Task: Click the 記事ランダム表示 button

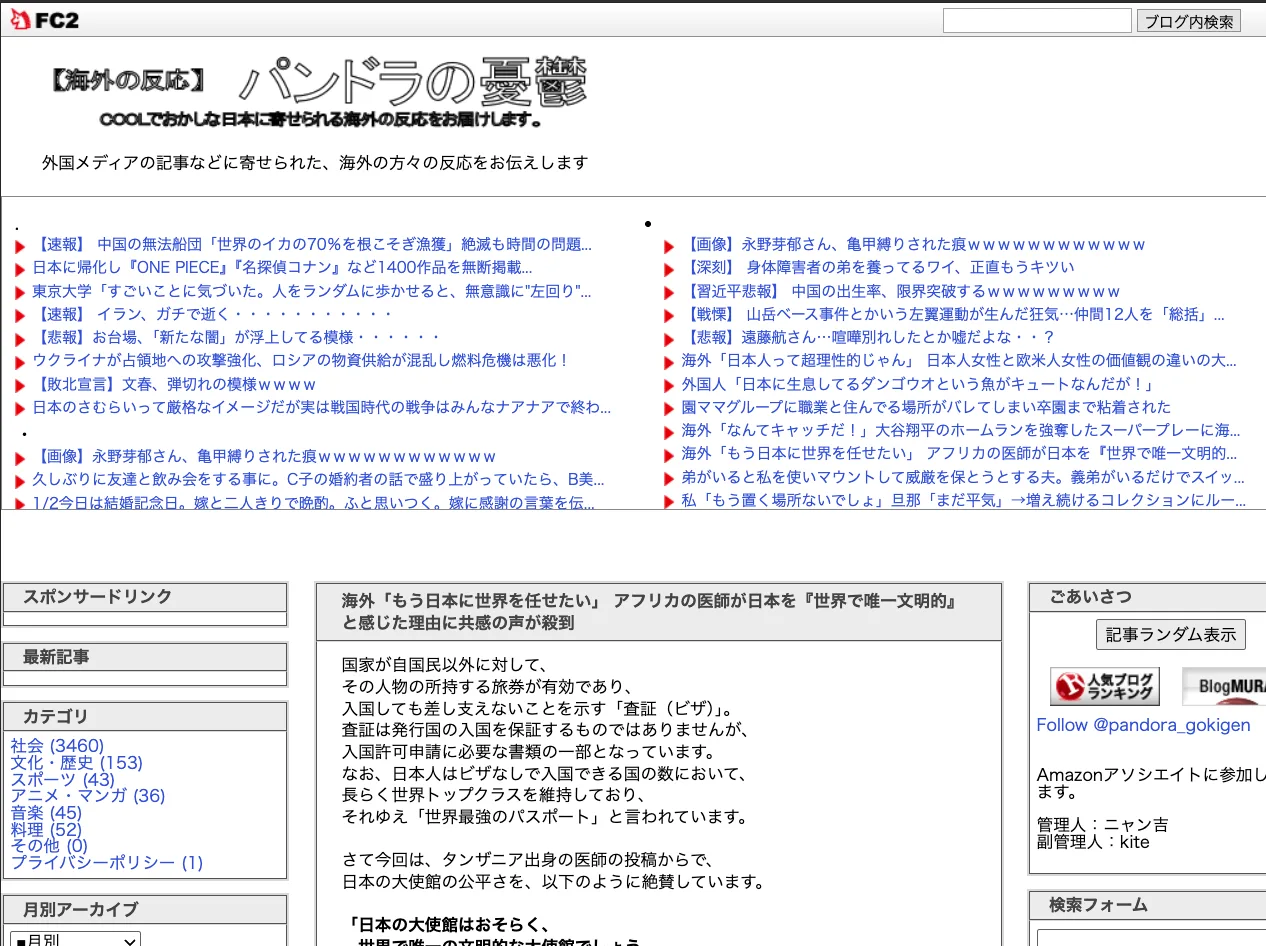Action: pos(1171,634)
